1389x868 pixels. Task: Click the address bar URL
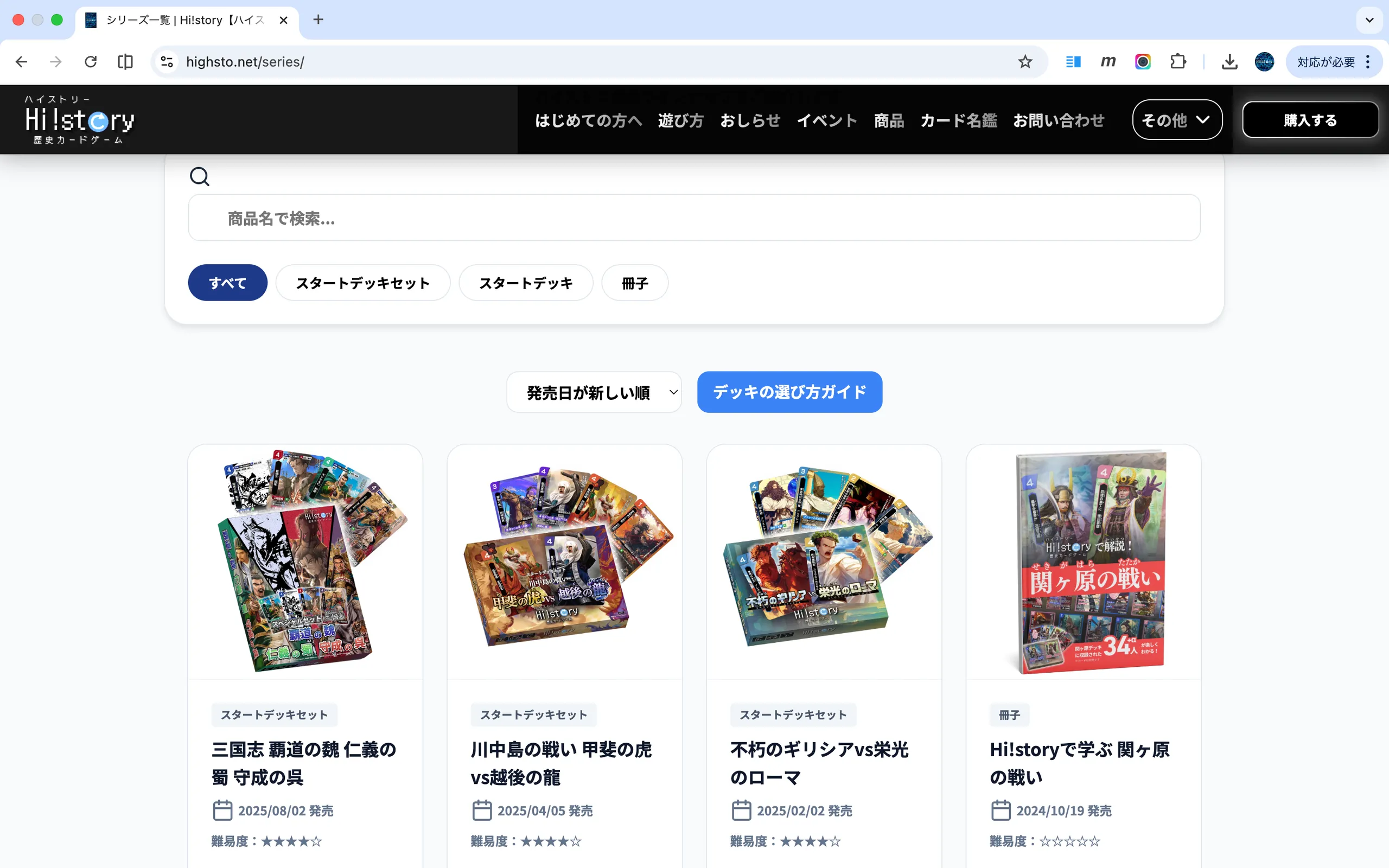[245, 61]
